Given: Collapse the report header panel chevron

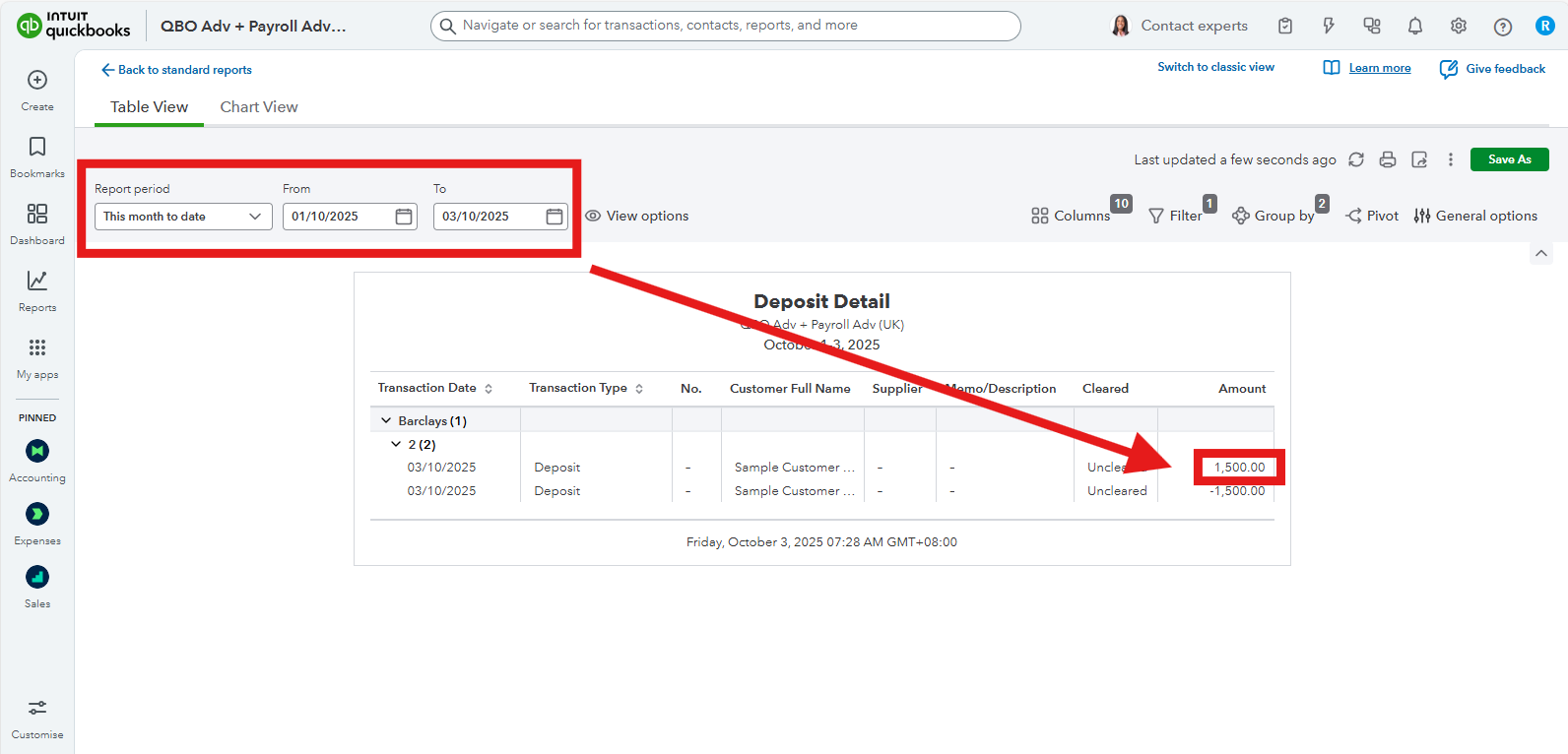Looking at the screenshot, I should (1541, 254).
